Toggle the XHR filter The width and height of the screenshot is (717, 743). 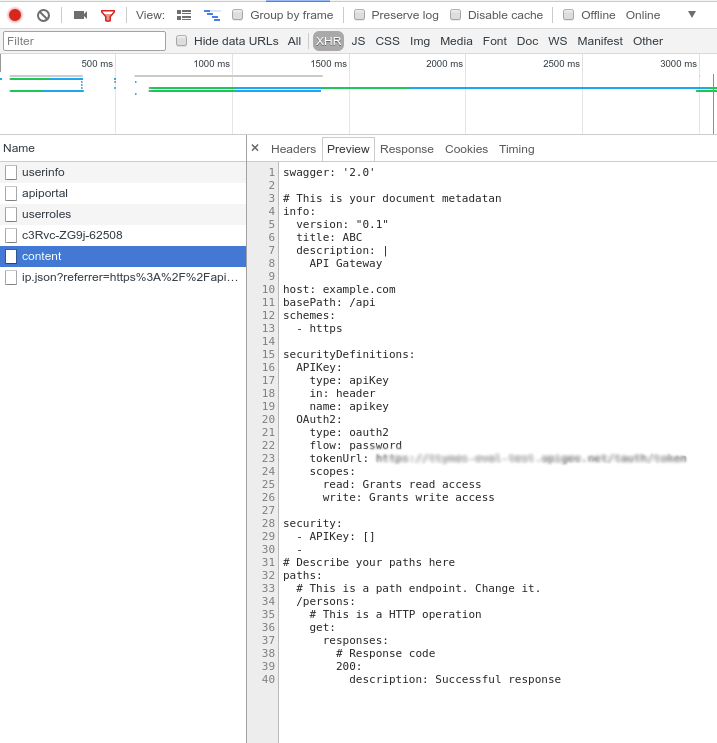tap(328, 41)
